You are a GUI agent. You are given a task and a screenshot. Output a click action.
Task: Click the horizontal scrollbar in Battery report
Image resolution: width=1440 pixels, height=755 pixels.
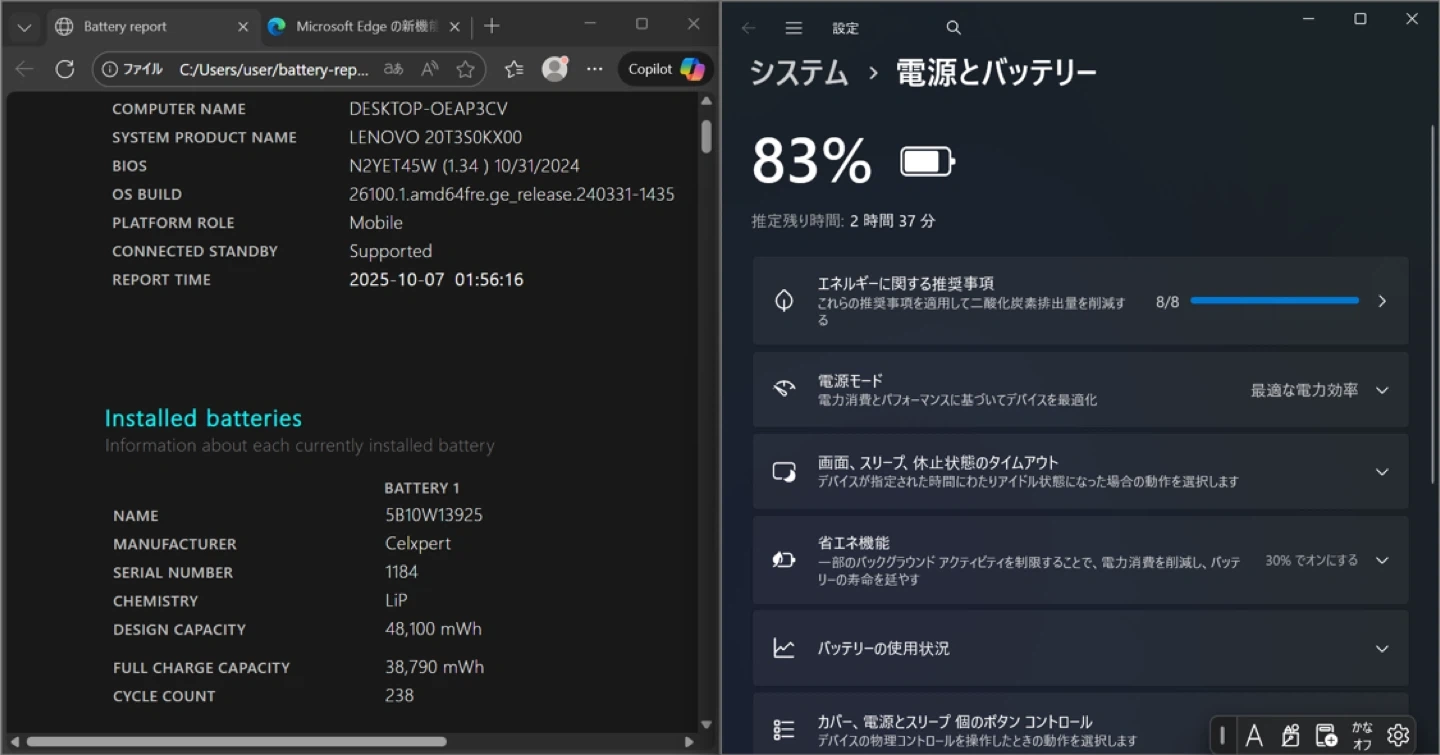pos(236,742)
